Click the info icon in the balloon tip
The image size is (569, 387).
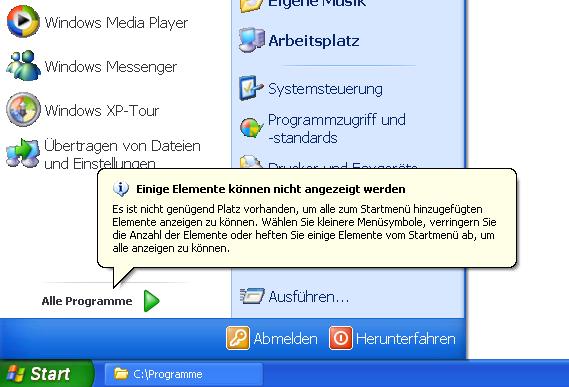click(x=121, y=189)
